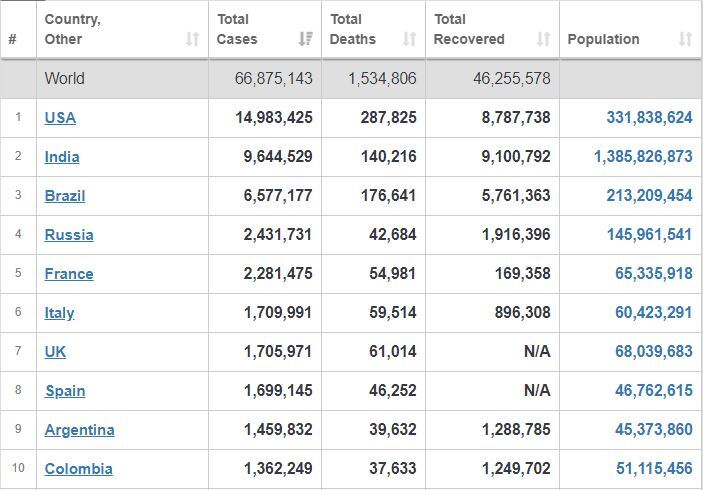703x490 pixels.
Task: Click Brazil population 213,209,454 link
Action: pos(649,195)
